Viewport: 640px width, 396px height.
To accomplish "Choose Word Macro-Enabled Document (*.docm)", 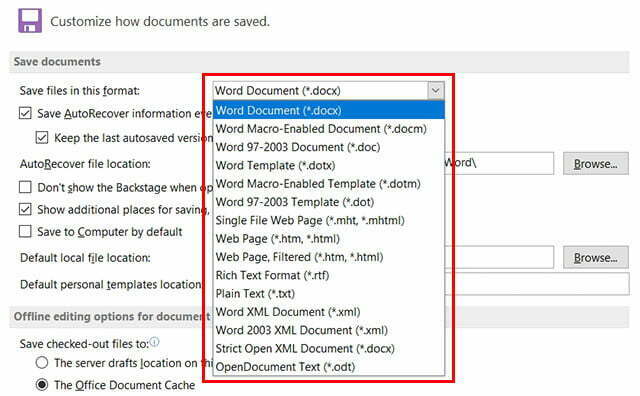I will pyautogui.click(x=329, y=129).
